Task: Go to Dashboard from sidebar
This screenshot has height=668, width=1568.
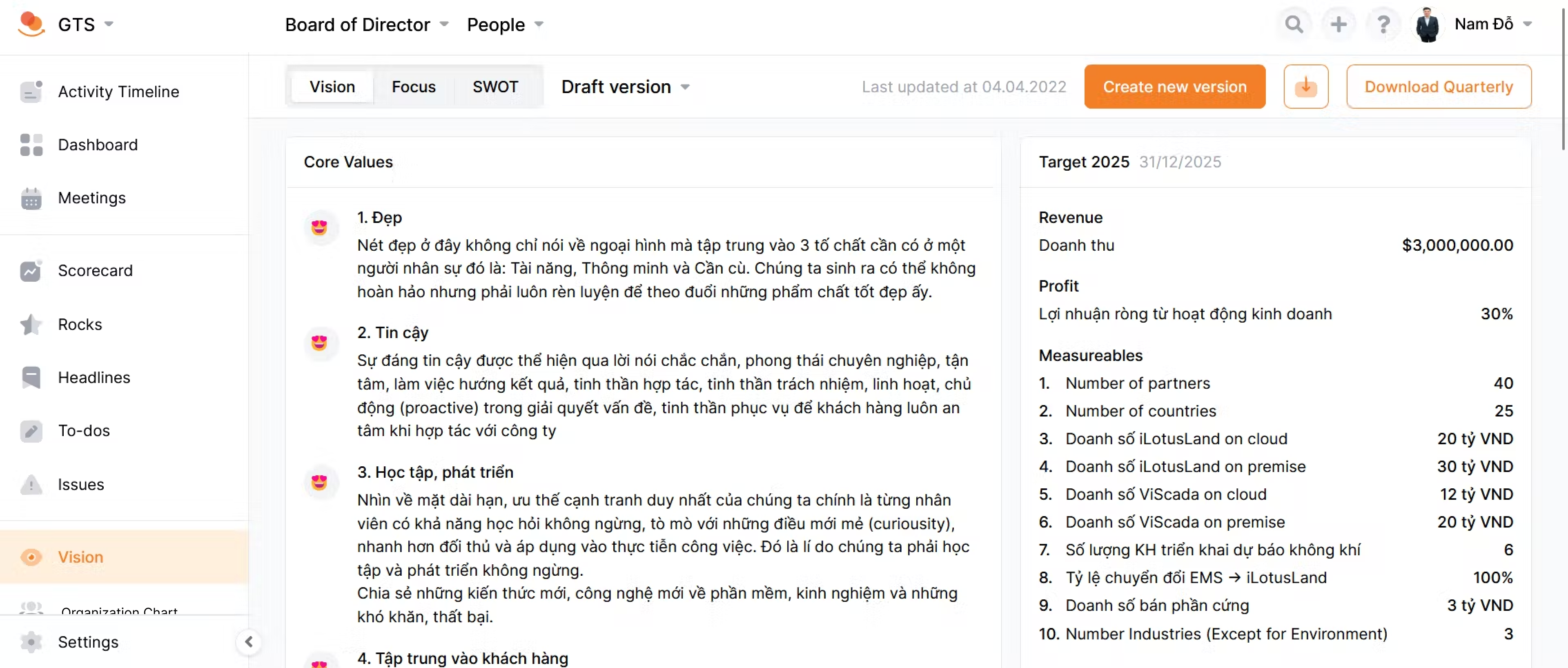Action: point(98,145)
